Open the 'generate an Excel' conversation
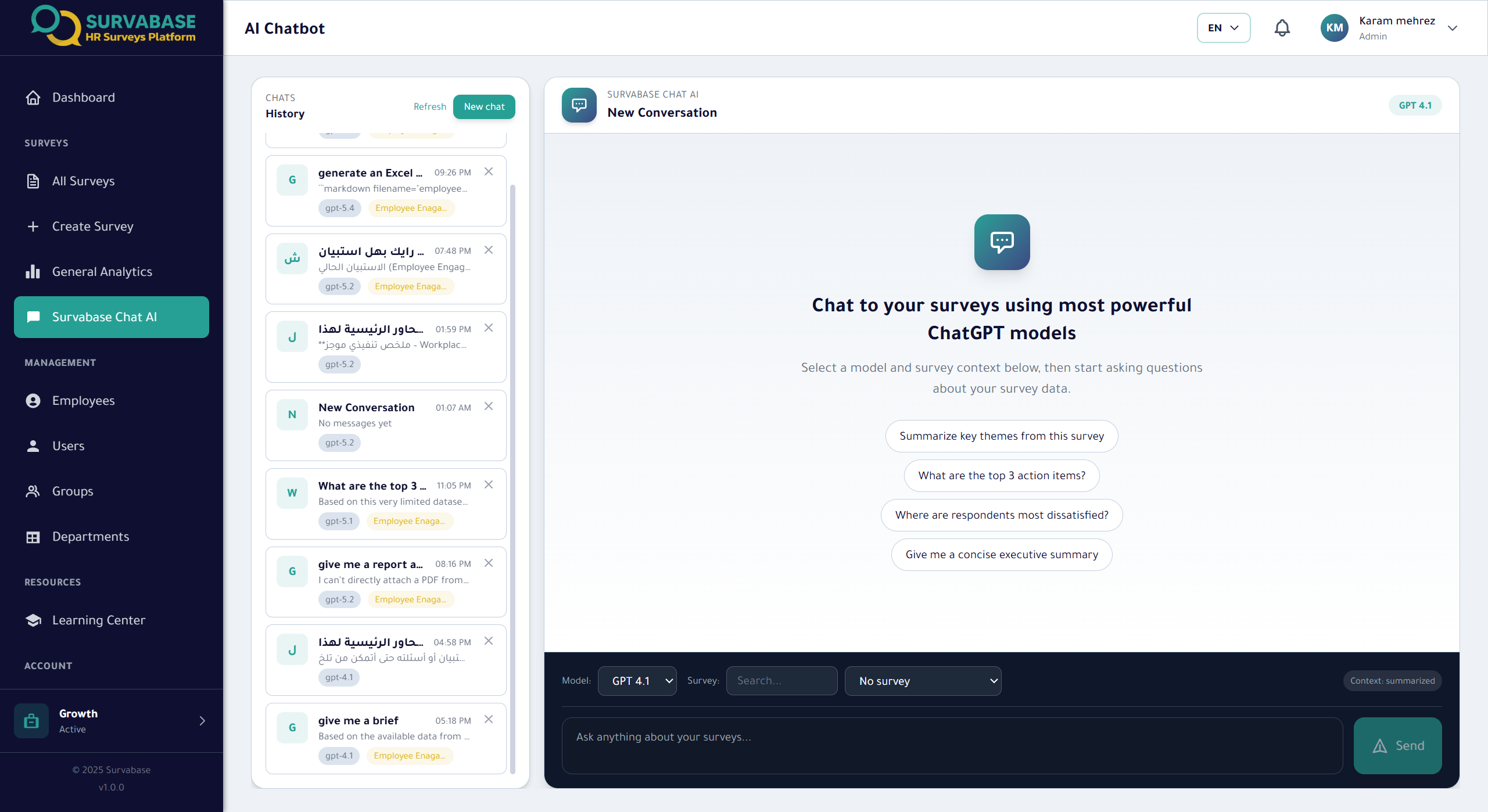Screen dimensions: 1488x812 386,191
